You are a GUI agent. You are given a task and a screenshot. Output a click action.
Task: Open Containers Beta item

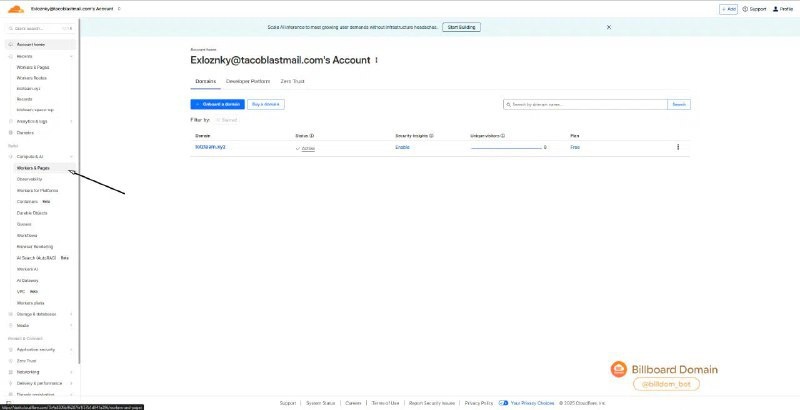click(x=34, y=201)
